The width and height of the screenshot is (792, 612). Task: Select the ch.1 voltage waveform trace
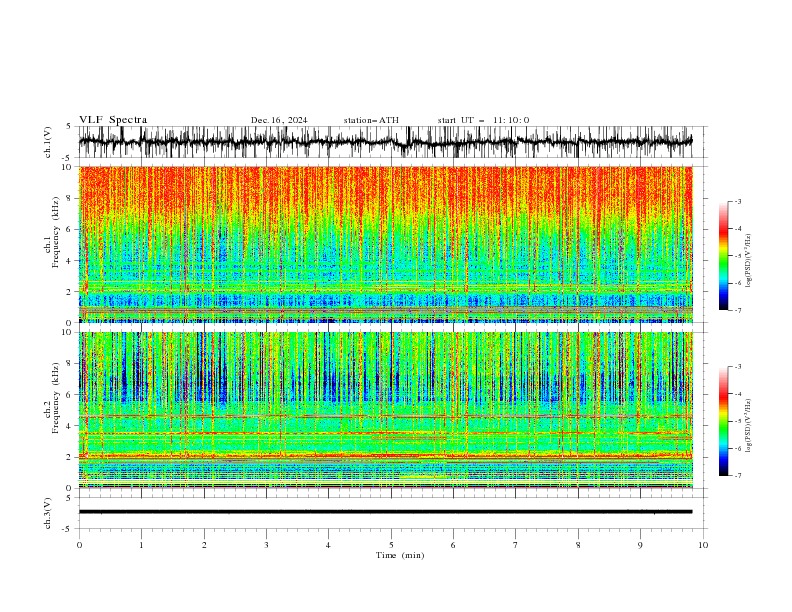coord(385,142)
